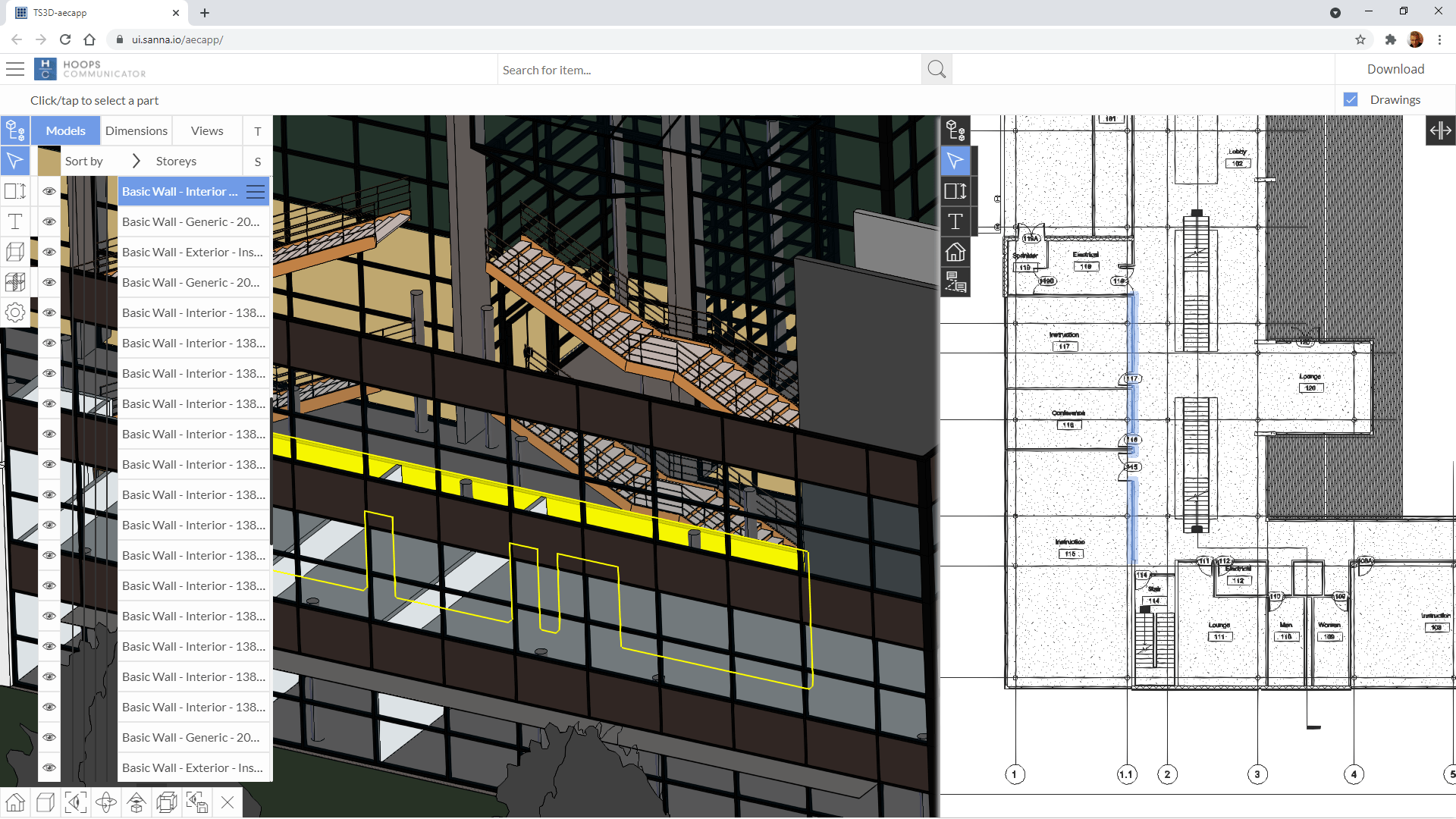
Task: Activate the measurement tool in drawing panel
Action: [956, 191]
